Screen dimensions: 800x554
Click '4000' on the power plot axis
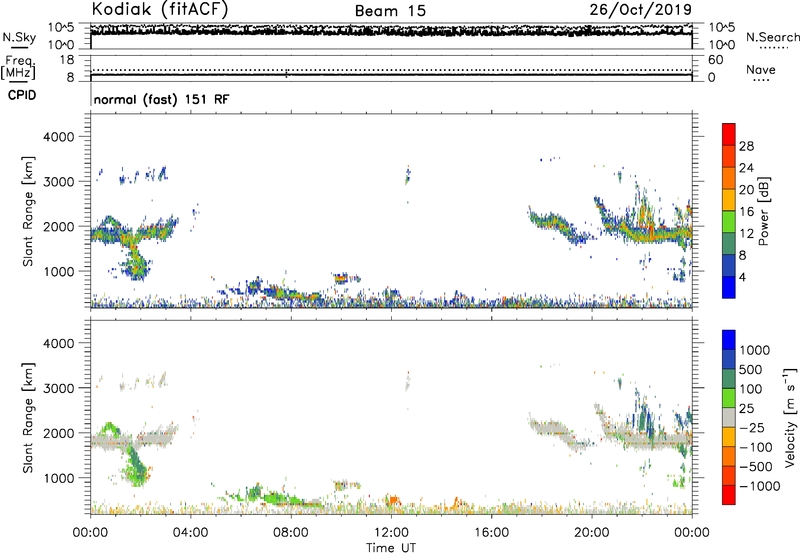58,137
